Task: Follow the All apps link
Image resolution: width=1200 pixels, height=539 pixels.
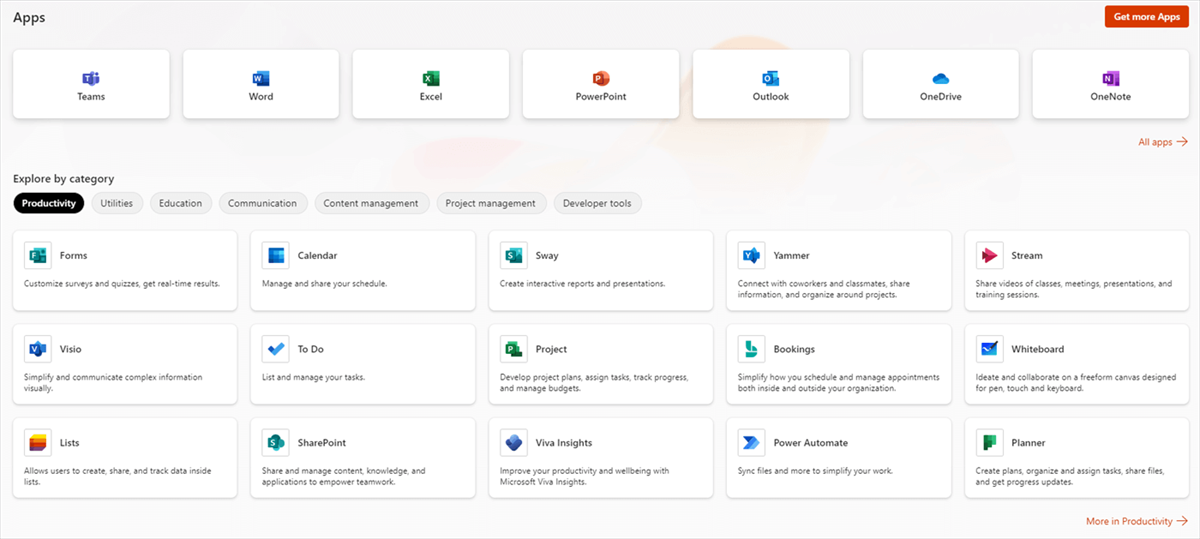Action: 1163,142
